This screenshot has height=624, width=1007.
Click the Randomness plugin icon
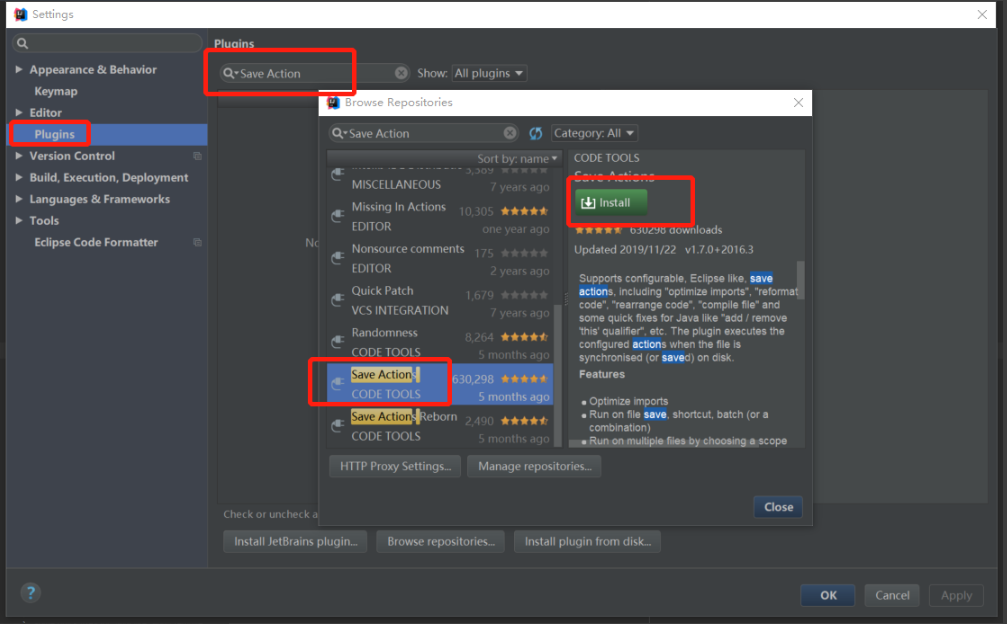[338, 342]
